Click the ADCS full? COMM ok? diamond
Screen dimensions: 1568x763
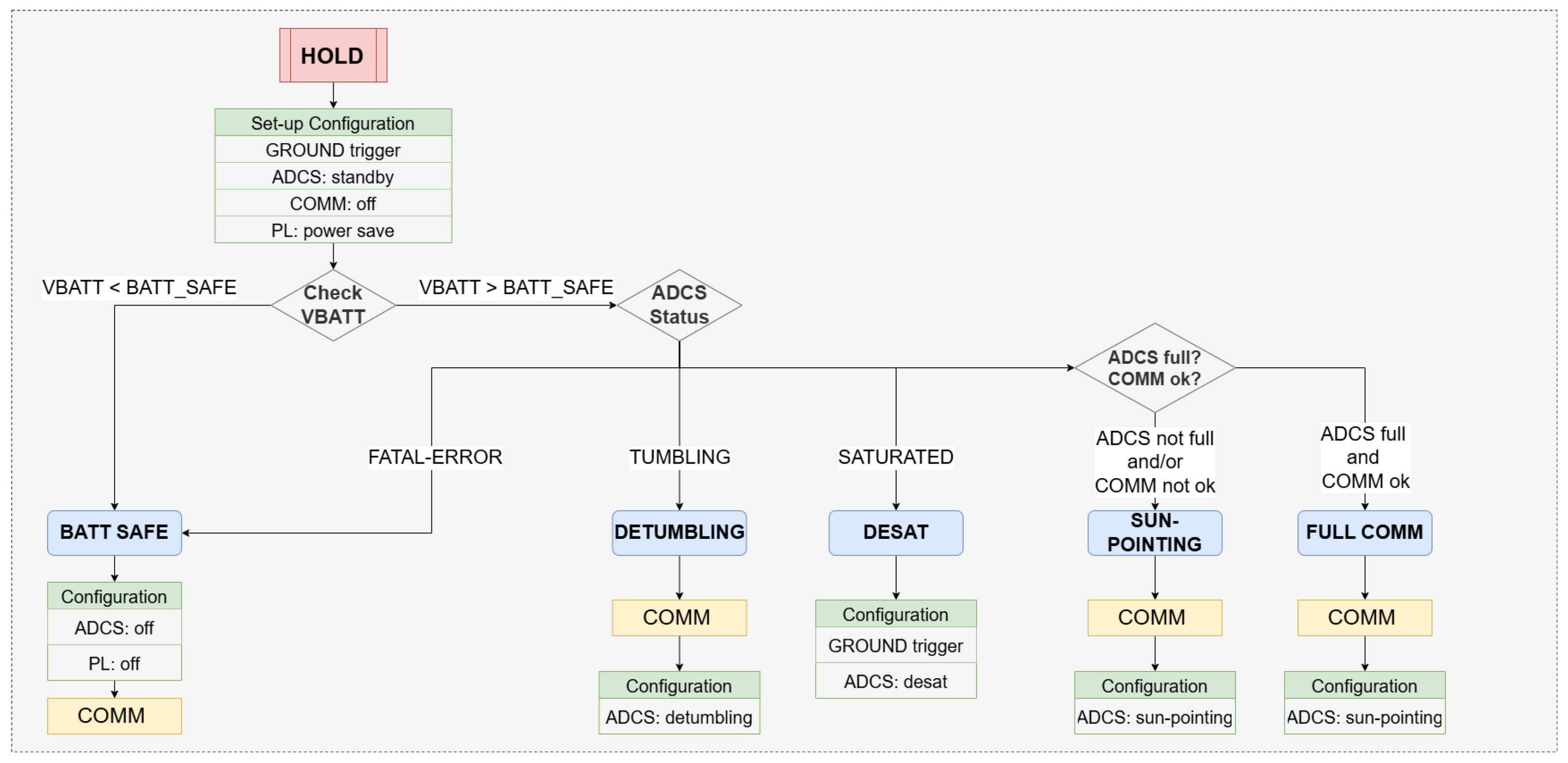(x=1154, y=367)
